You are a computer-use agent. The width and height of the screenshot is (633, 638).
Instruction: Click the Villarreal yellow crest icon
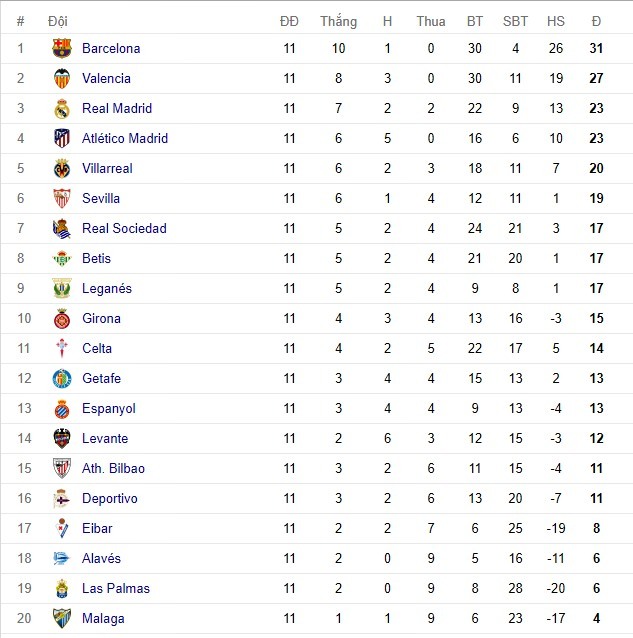coord(62,168)
